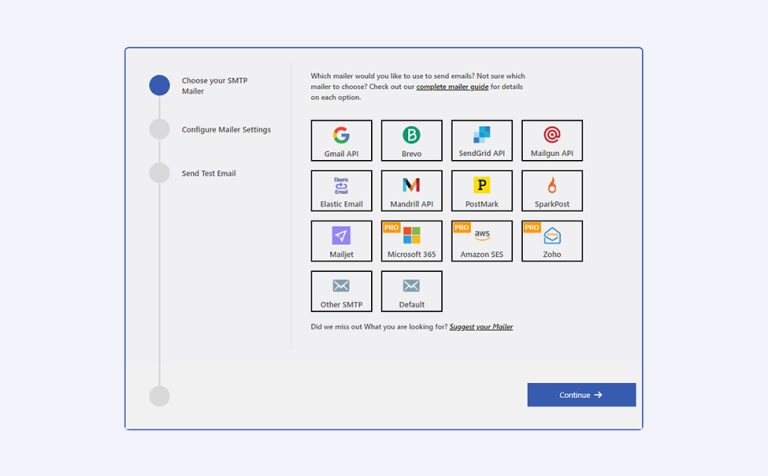Choose the Microsoft 365 PRO mailer

[411, 241]
